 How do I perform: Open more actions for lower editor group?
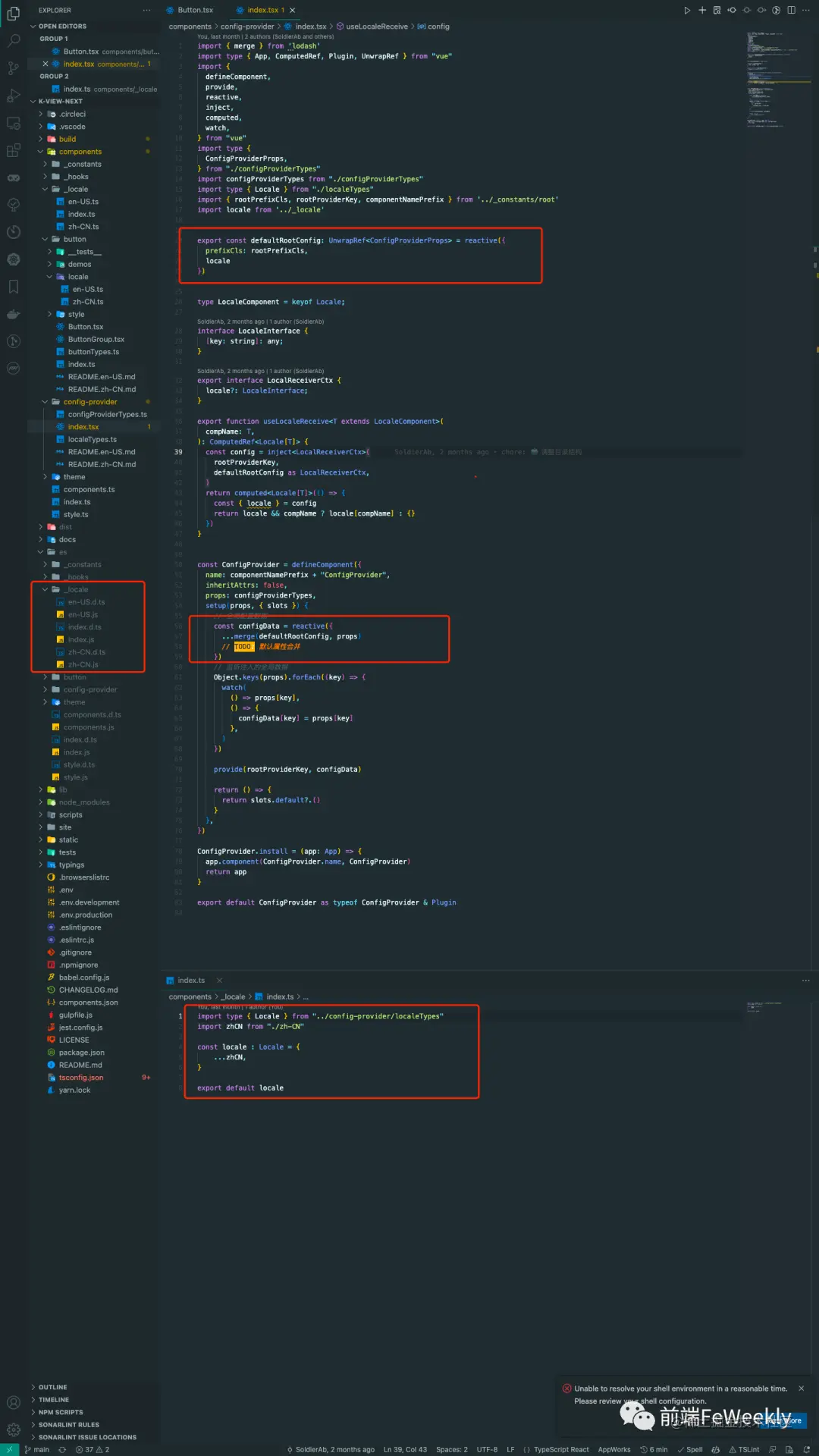pyautogui.click(x=805, y=981)
